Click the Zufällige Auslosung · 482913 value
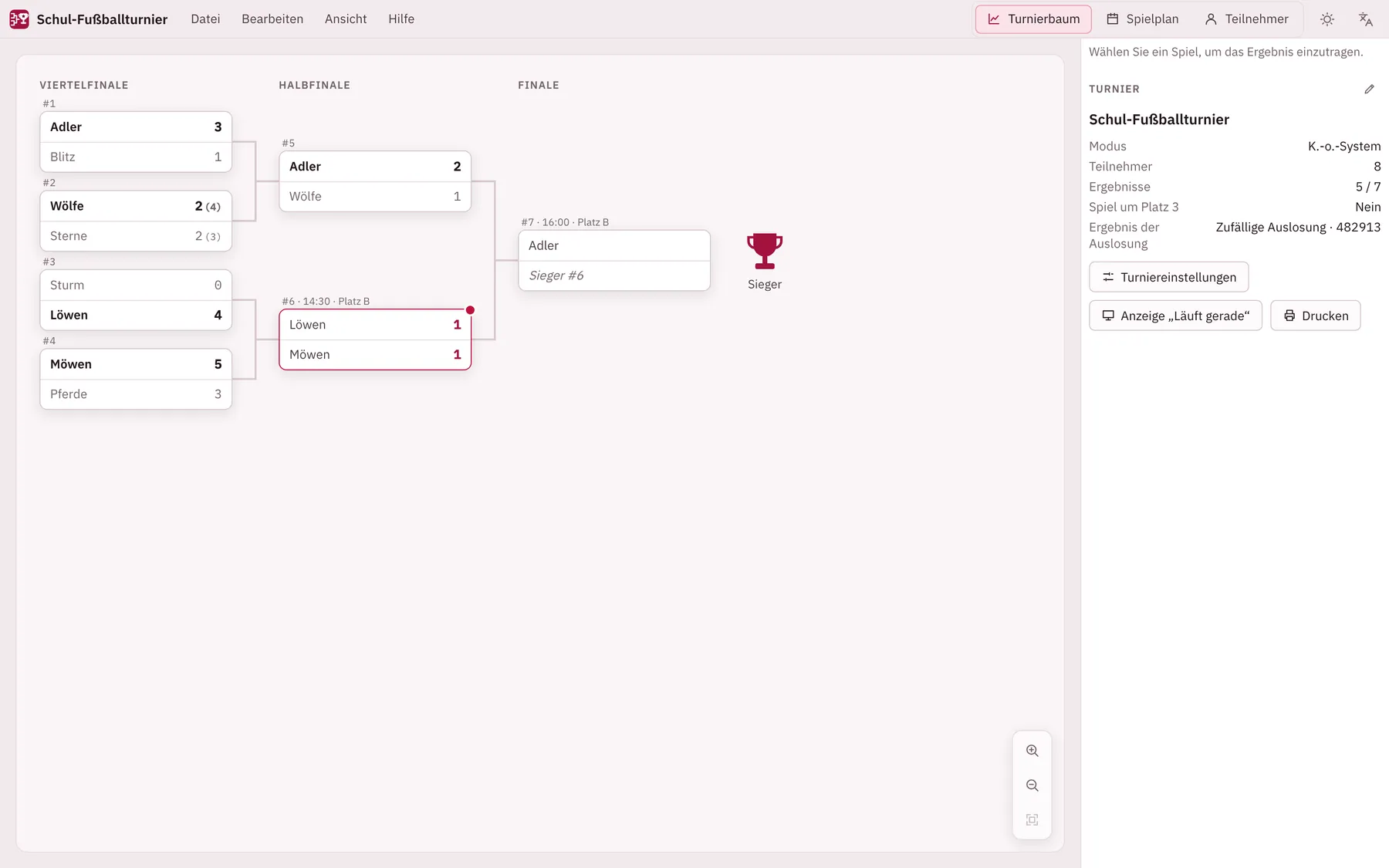Image resolution: width=1389 pixels, height=868 pixels. [x=1298, y=228]
